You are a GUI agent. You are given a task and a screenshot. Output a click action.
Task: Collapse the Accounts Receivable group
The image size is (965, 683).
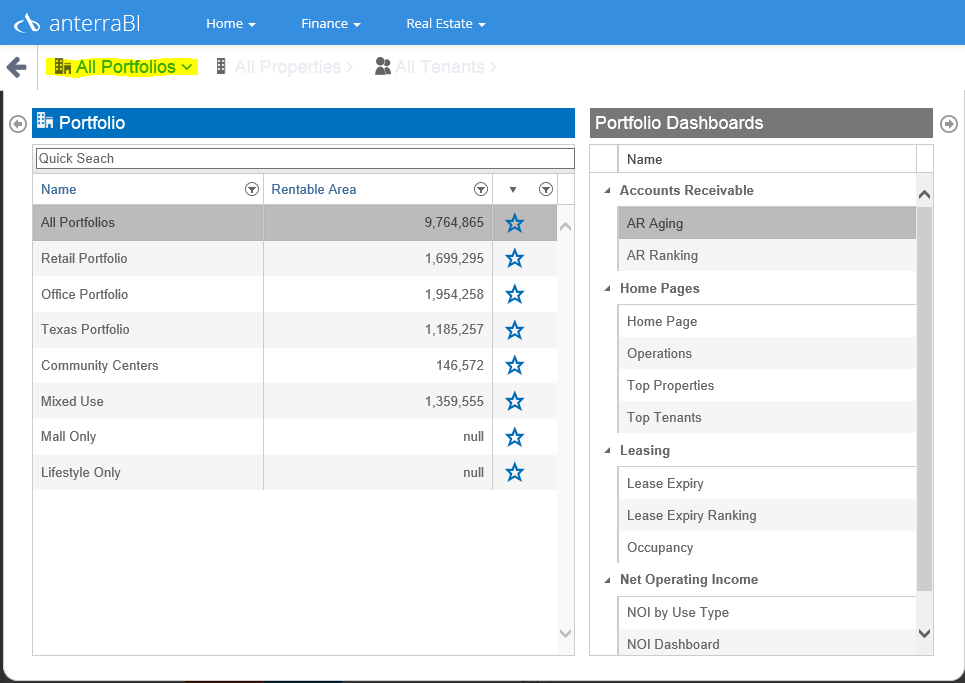click(607, 191)
